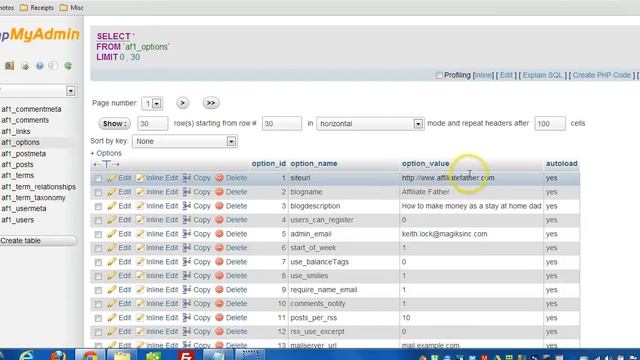Click the starting row number input field
Viewport: 640px width, 360px height.
[282, 123]
